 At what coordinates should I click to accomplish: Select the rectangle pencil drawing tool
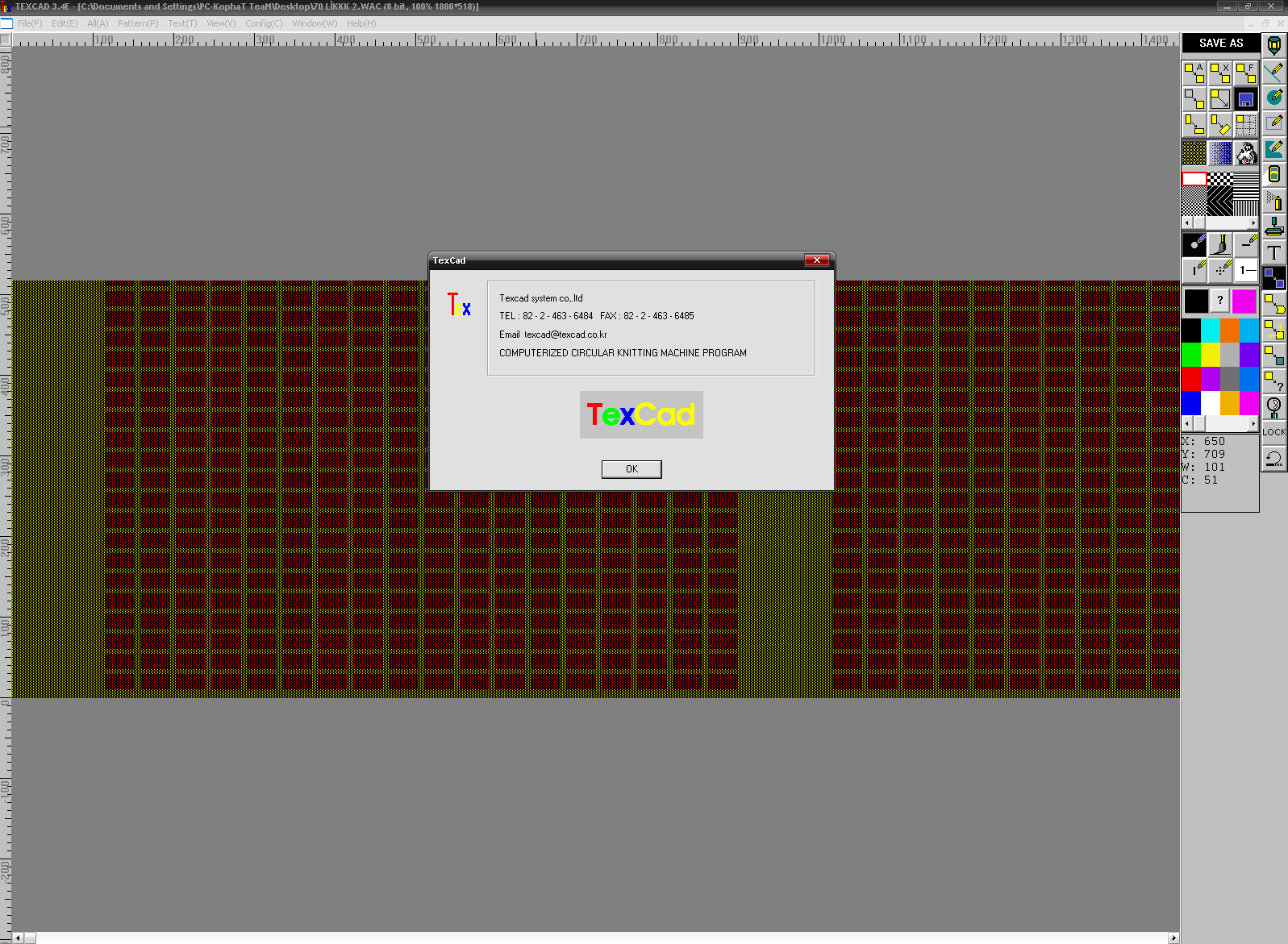coord(1274,123)
